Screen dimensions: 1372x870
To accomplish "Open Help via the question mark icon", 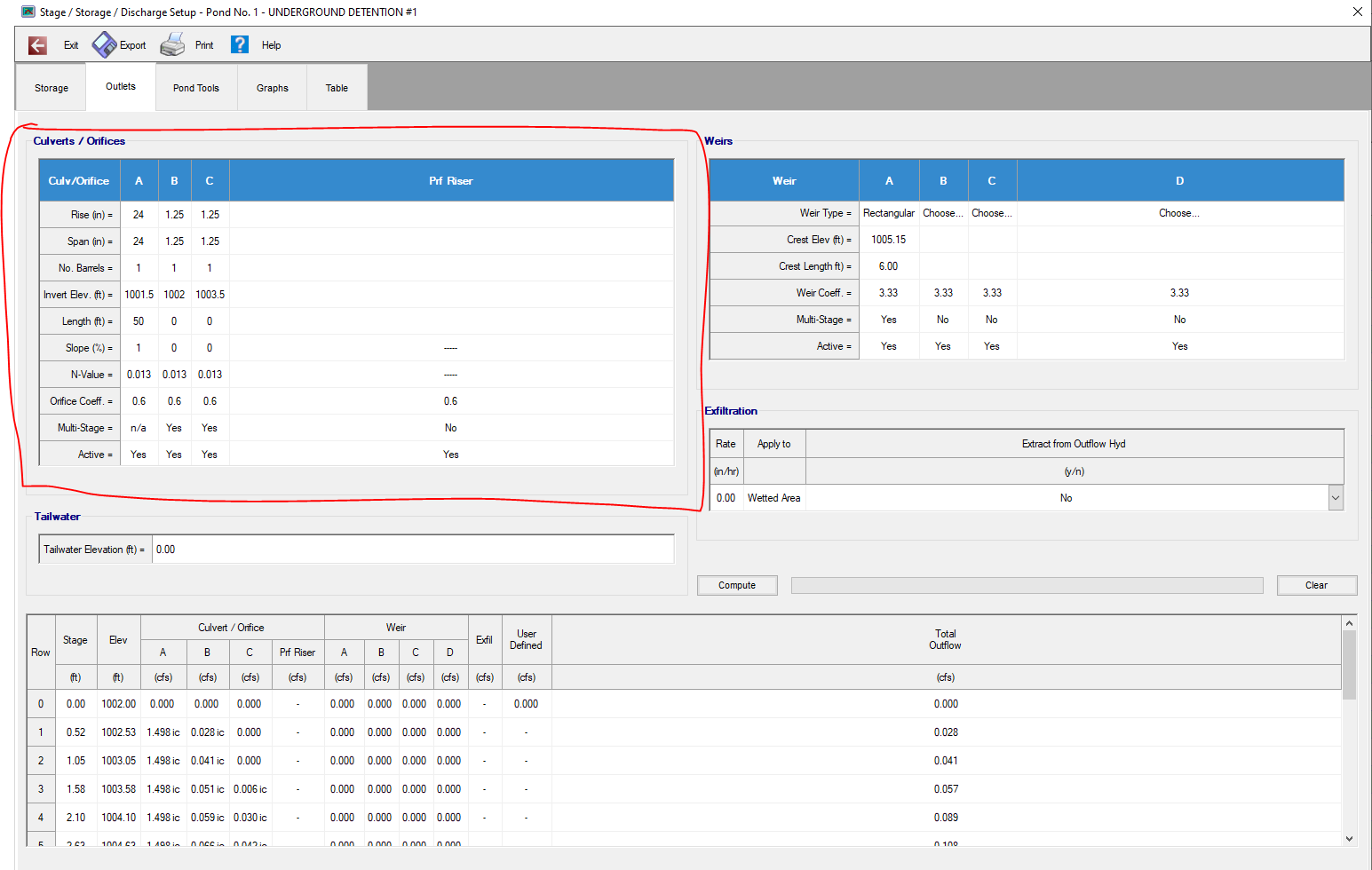I will click(x=239, y=44).
